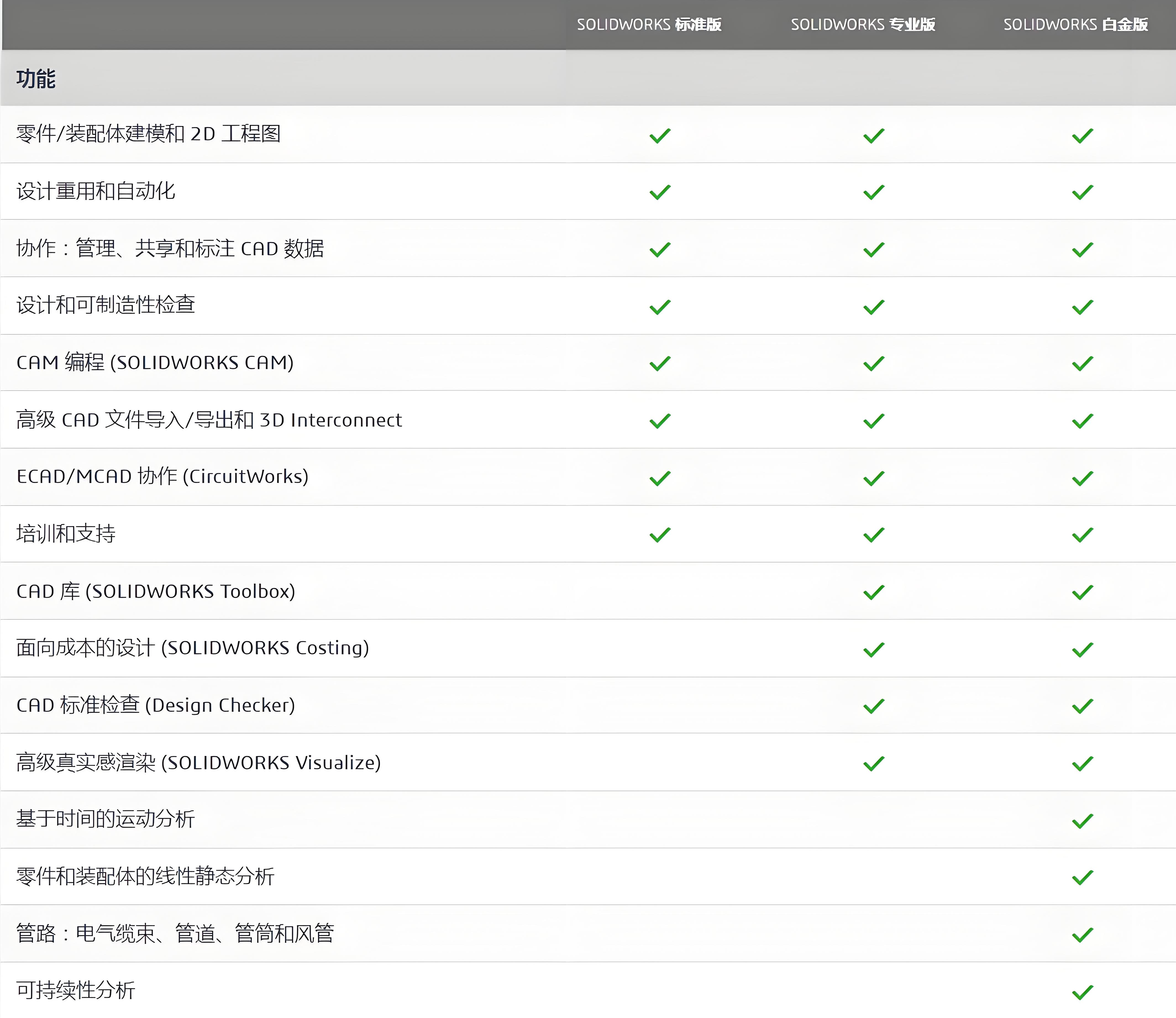Click 白金版 checkmark in the 管路 row
1176x1018 pixels.
coord(1083,935)
